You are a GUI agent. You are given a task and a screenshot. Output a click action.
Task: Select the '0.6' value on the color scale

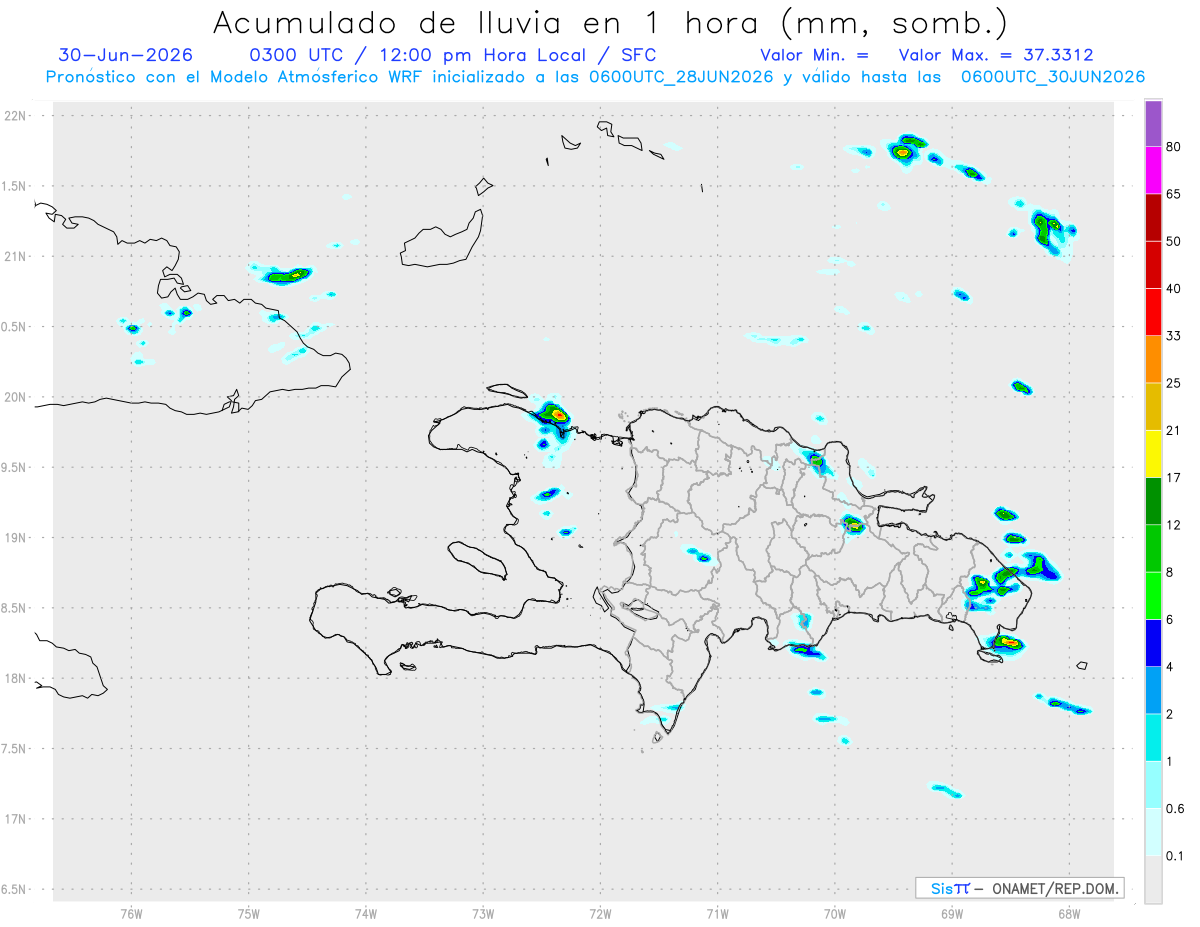[1176, 809]
